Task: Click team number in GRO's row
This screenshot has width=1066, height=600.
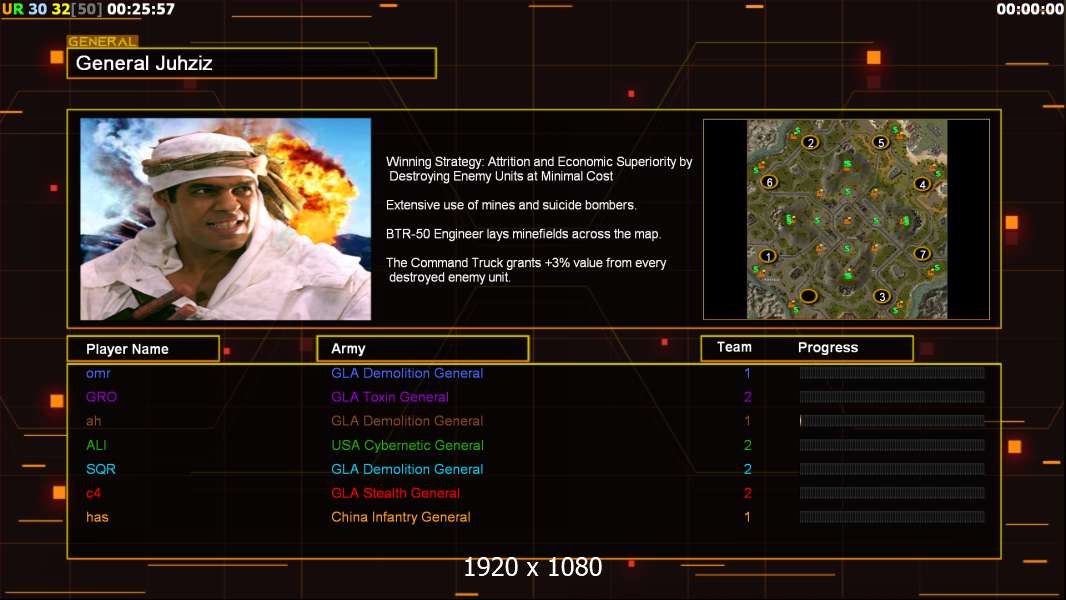Action: point(747,397)
